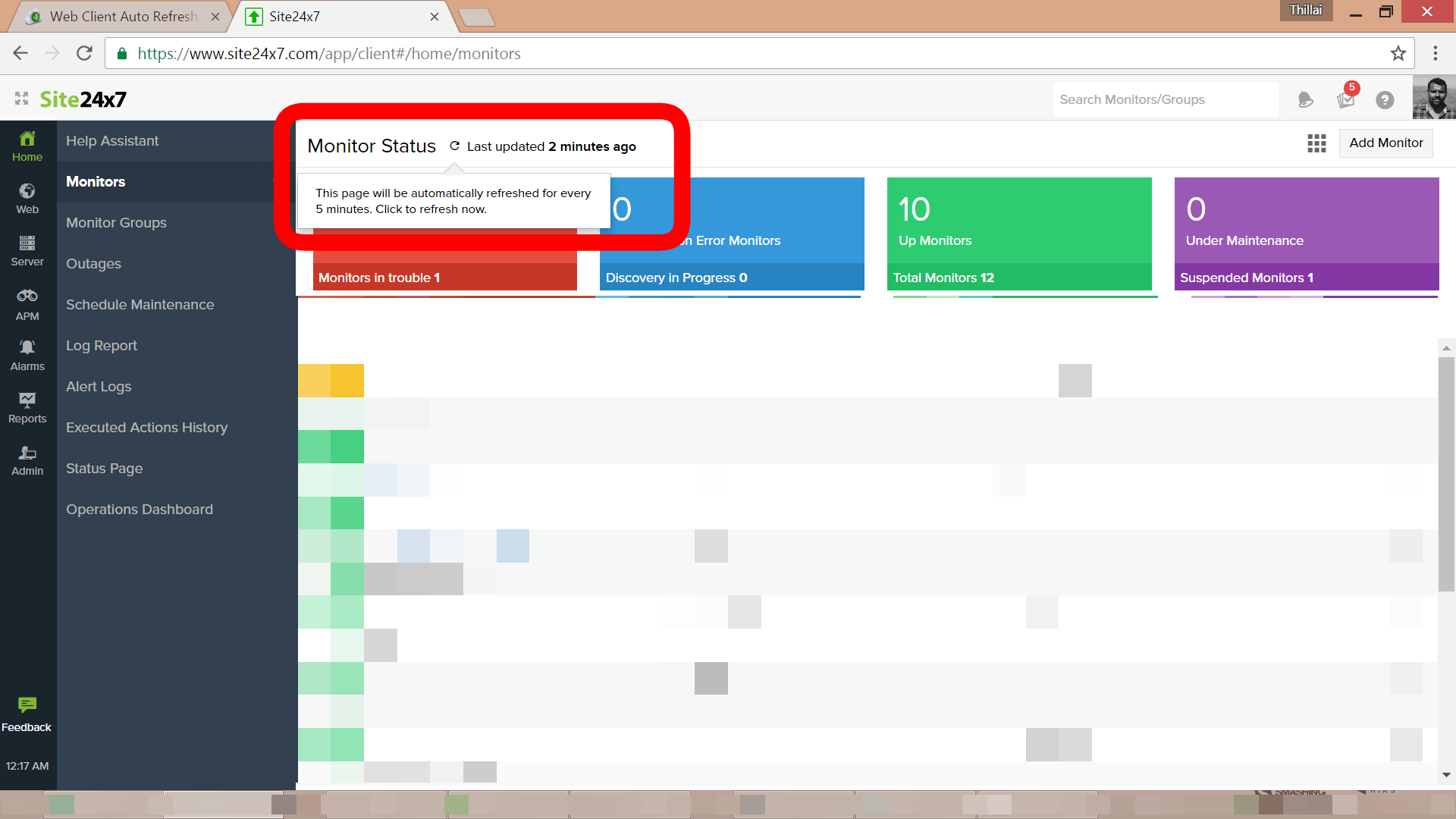Open the Reports sidebar icon
This screenshot has height=819, width=1456.
pyautogui.click(x=27, y=400)
